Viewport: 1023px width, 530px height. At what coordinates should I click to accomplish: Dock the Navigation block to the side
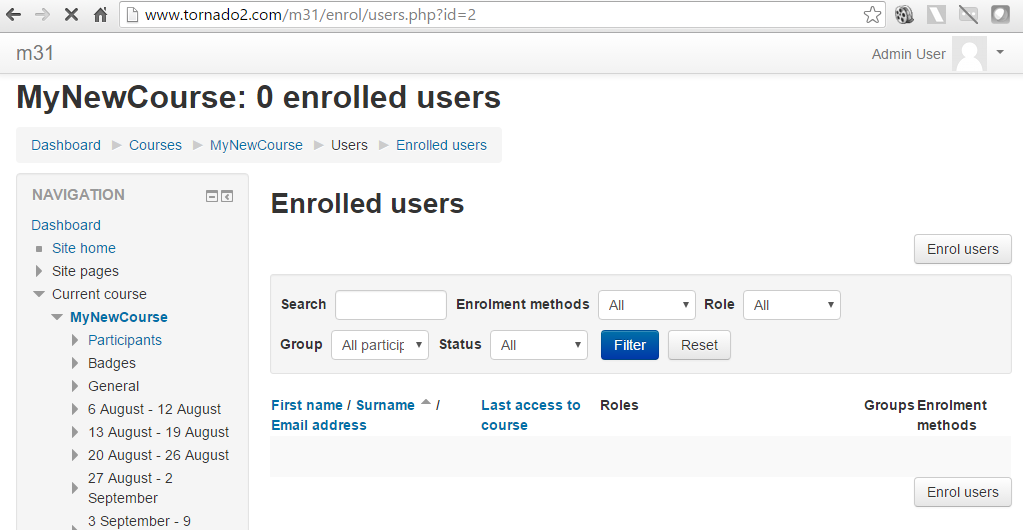click(x=227, y=196)
